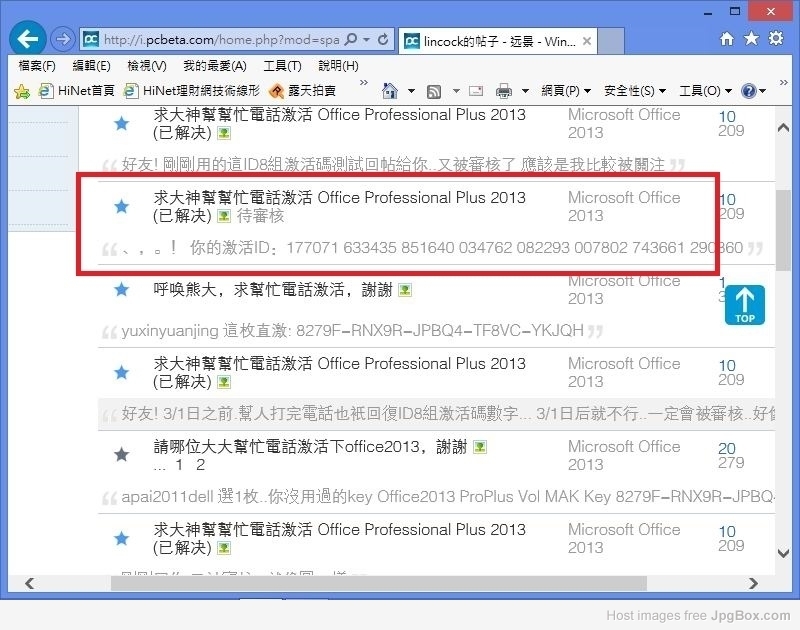Open the Home icon in command bar
Viewport: 800px width, 630px height.
(390, 91)
